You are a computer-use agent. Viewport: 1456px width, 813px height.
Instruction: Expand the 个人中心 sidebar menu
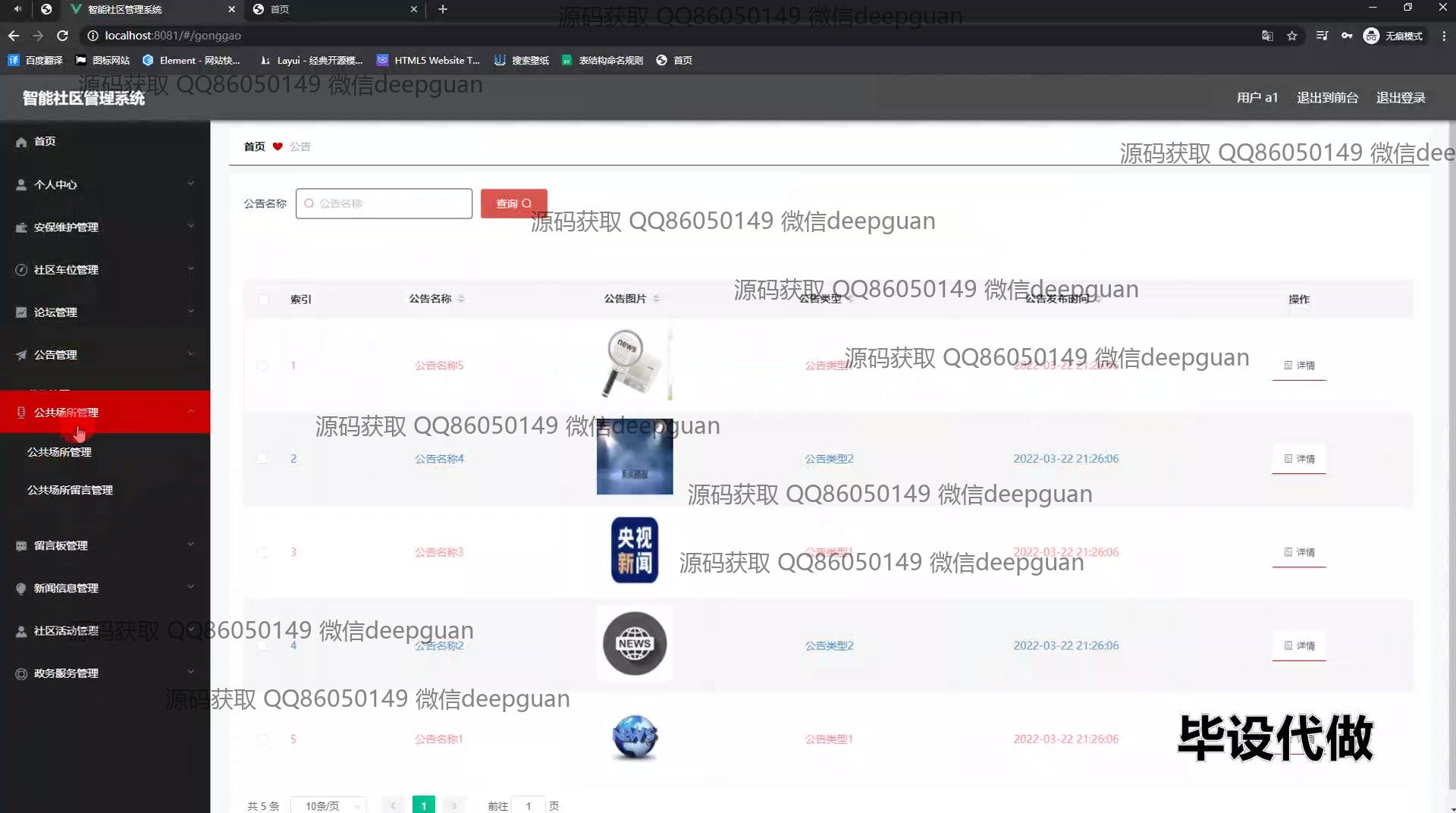[105, 184]
